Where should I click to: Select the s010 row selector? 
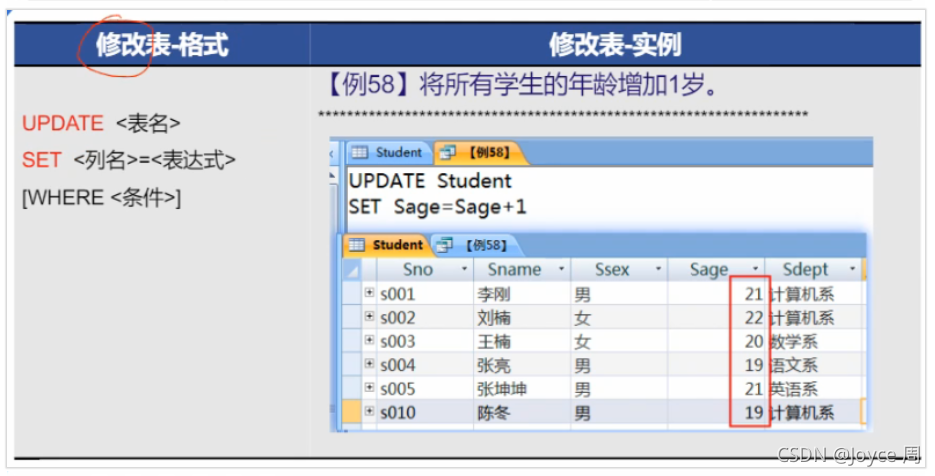tap(352, 412)
